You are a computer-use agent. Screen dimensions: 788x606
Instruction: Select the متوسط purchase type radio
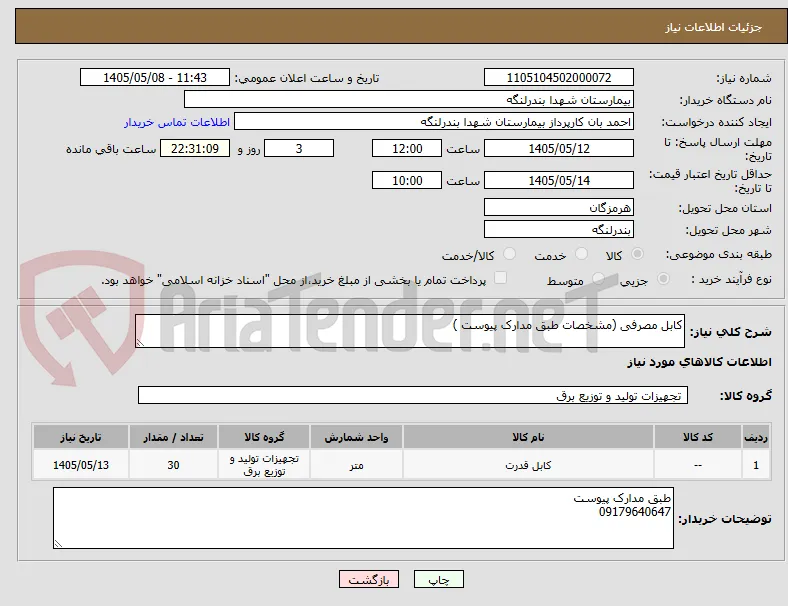pyautogui.click(x=598, y=279)
